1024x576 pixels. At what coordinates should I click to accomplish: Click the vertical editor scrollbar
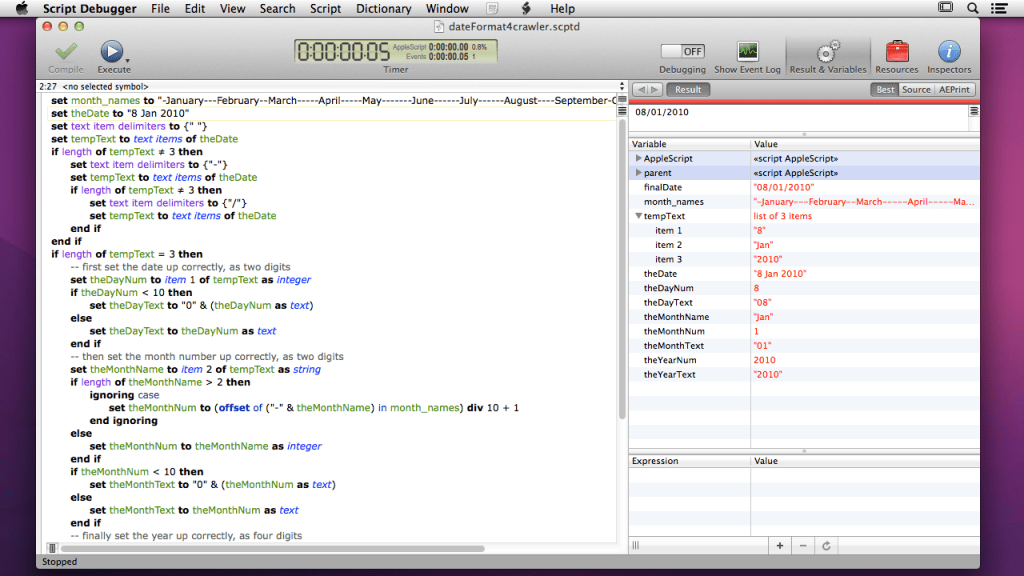(622, 270)
